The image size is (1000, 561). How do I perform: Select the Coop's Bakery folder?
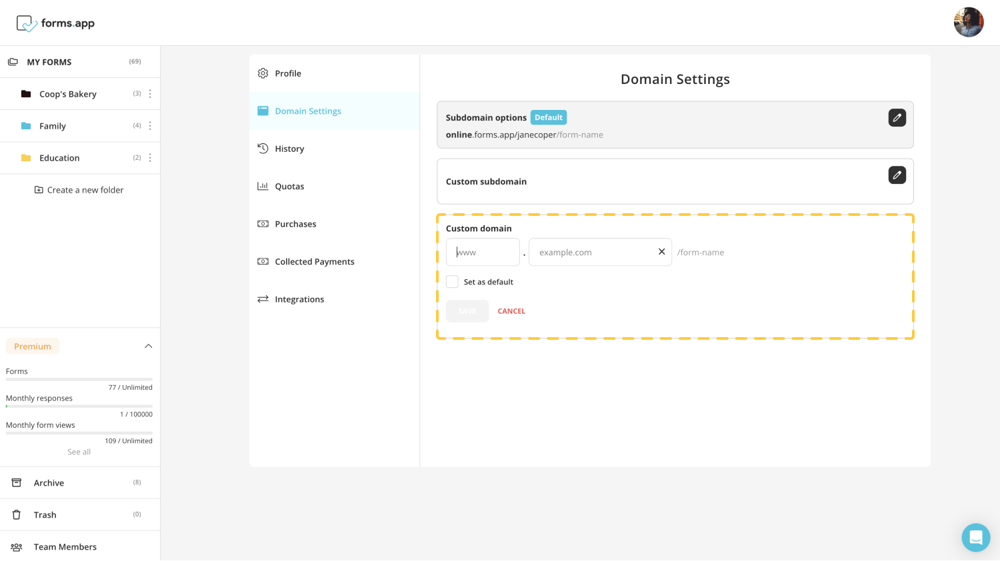68,94
